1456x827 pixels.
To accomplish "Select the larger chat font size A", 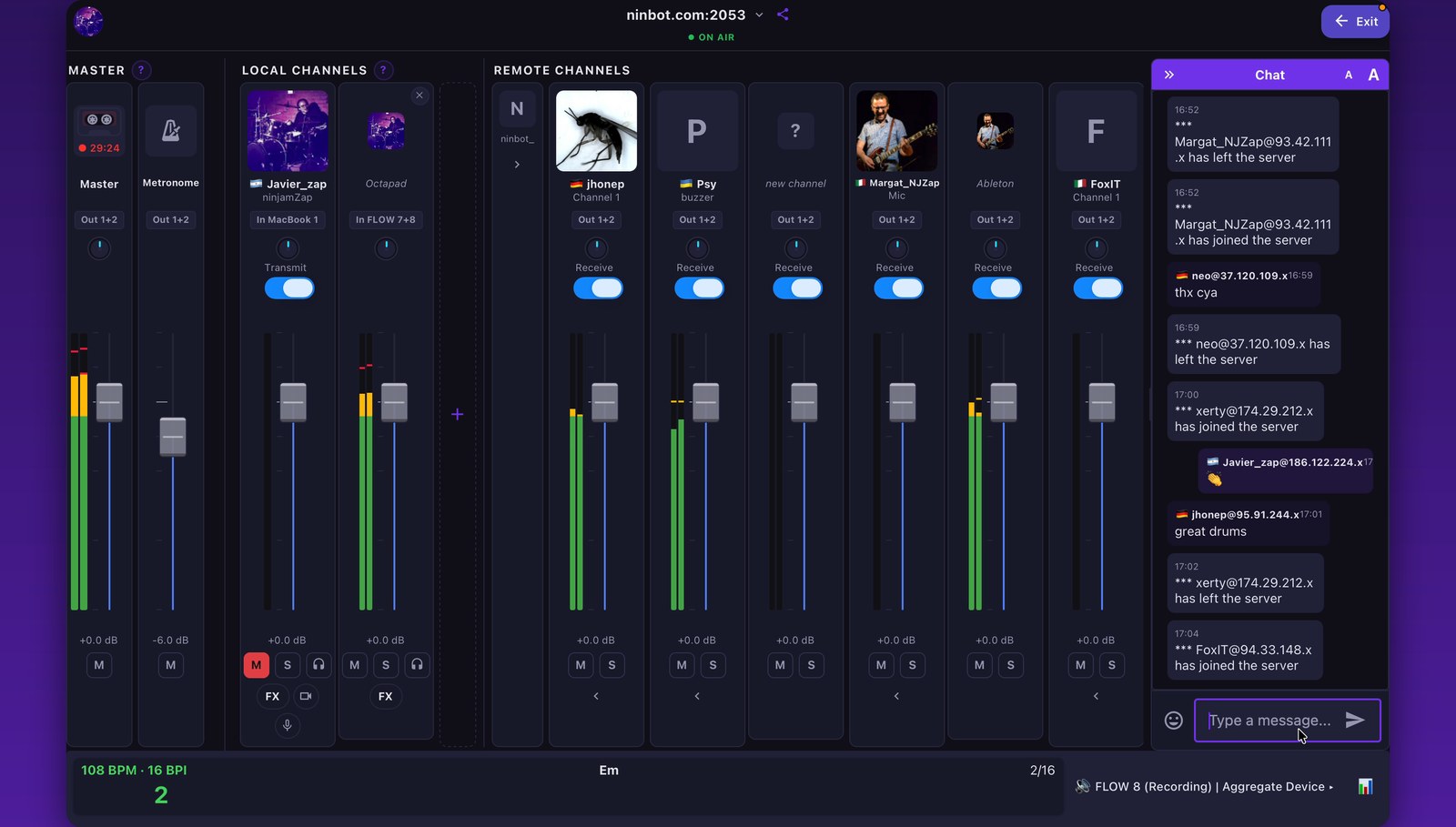I will 1373,75.
